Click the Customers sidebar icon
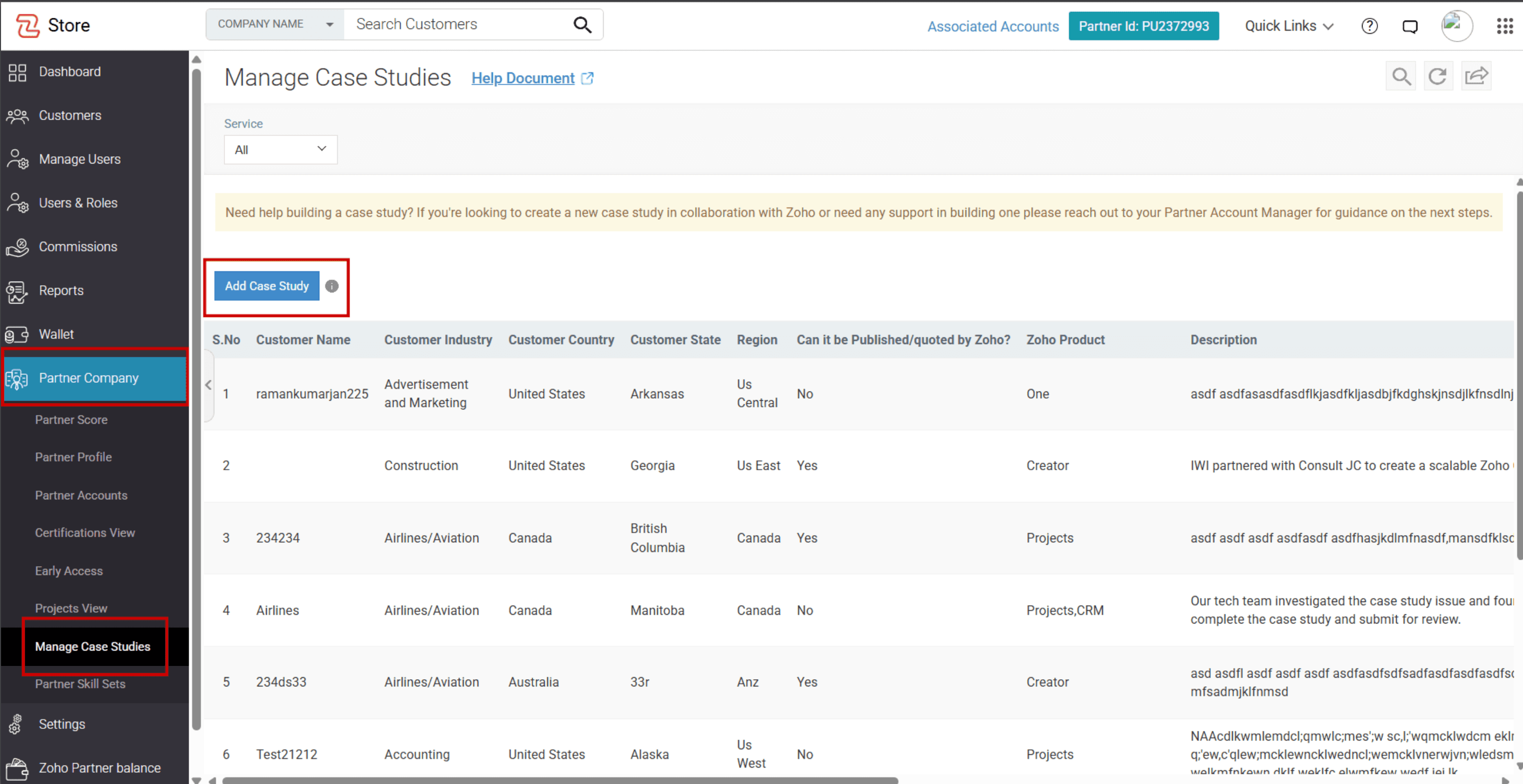Image resolution: width=1523 pixels, height=784 pixels. click(x=17, y=116)
